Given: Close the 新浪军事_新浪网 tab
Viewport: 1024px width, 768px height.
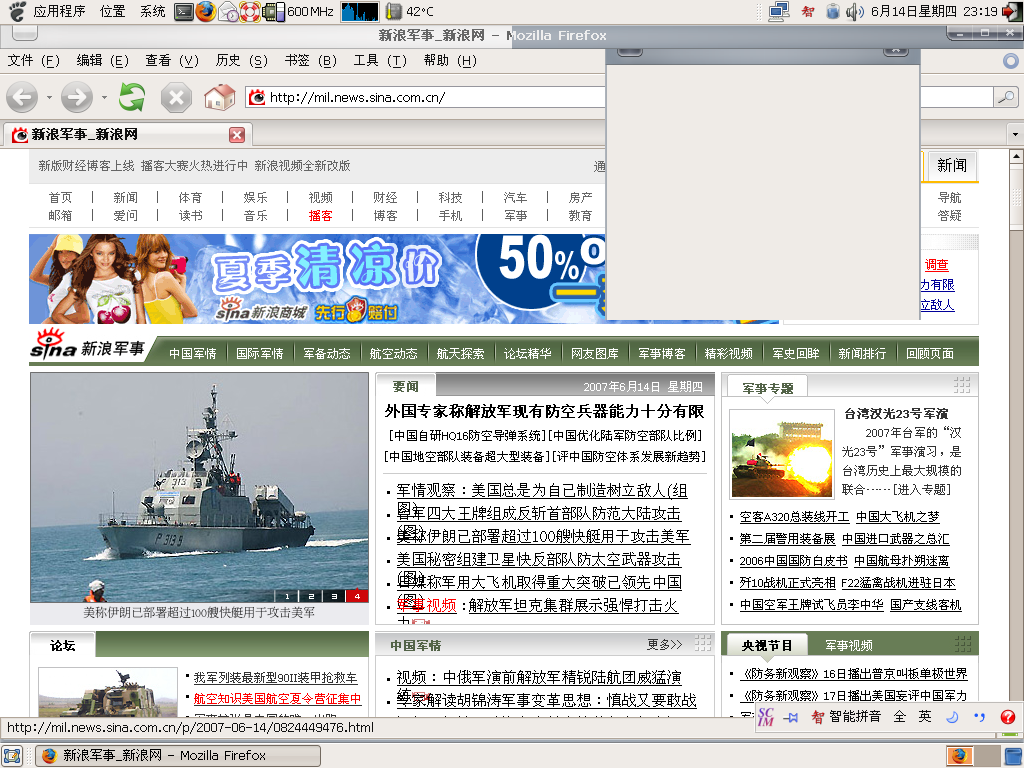Looking at the screenshot, I should click(x=237, y=135).
